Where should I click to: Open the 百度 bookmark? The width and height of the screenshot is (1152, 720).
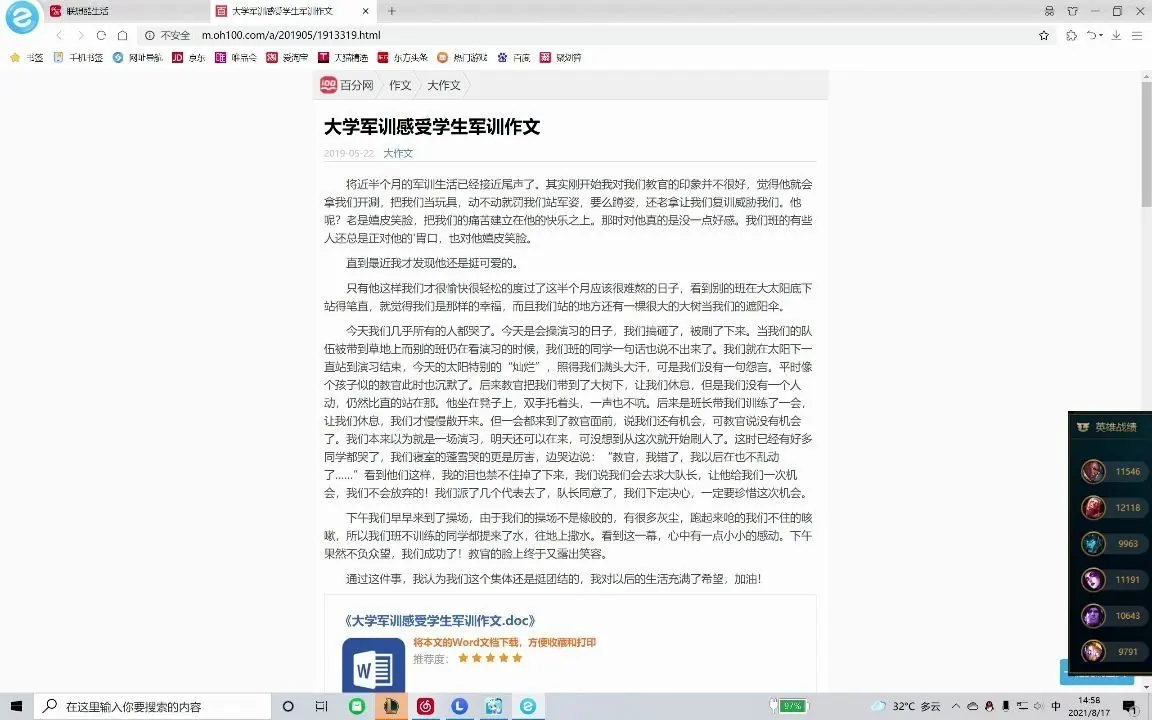514,57
